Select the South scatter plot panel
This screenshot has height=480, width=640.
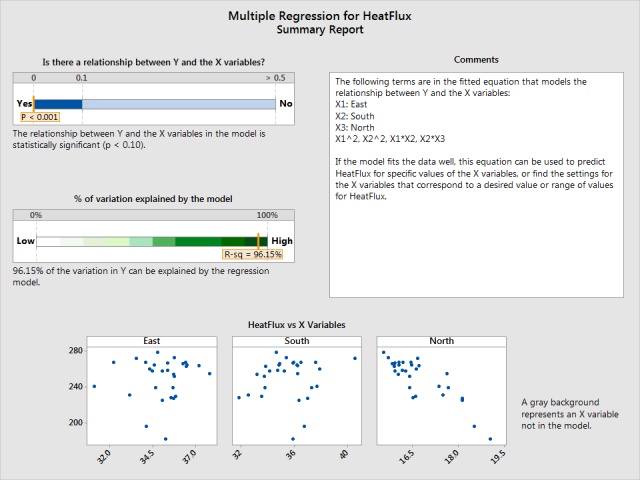point(296,394)
